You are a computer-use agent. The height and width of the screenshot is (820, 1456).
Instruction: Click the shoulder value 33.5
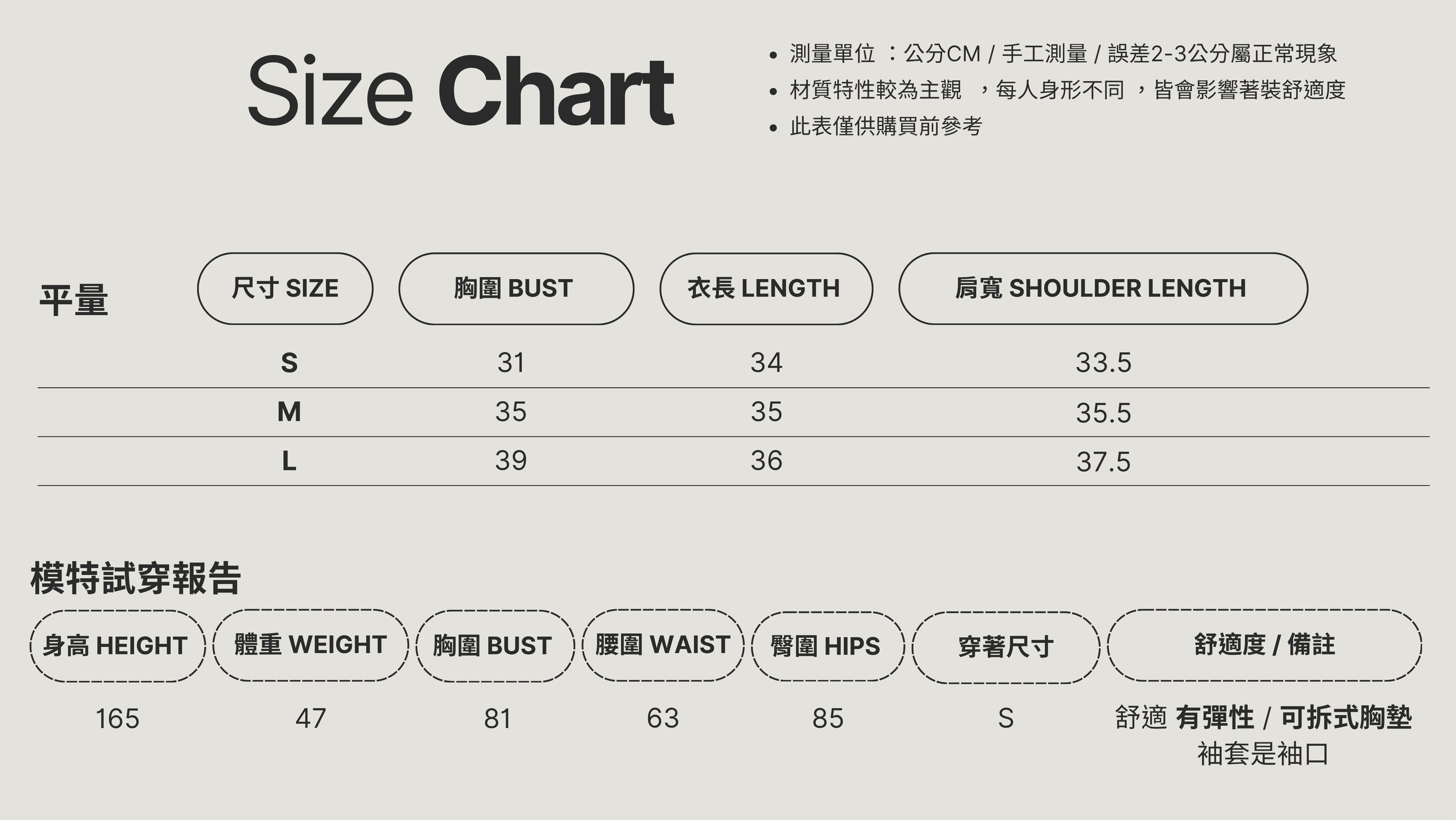click(1103, 363)
